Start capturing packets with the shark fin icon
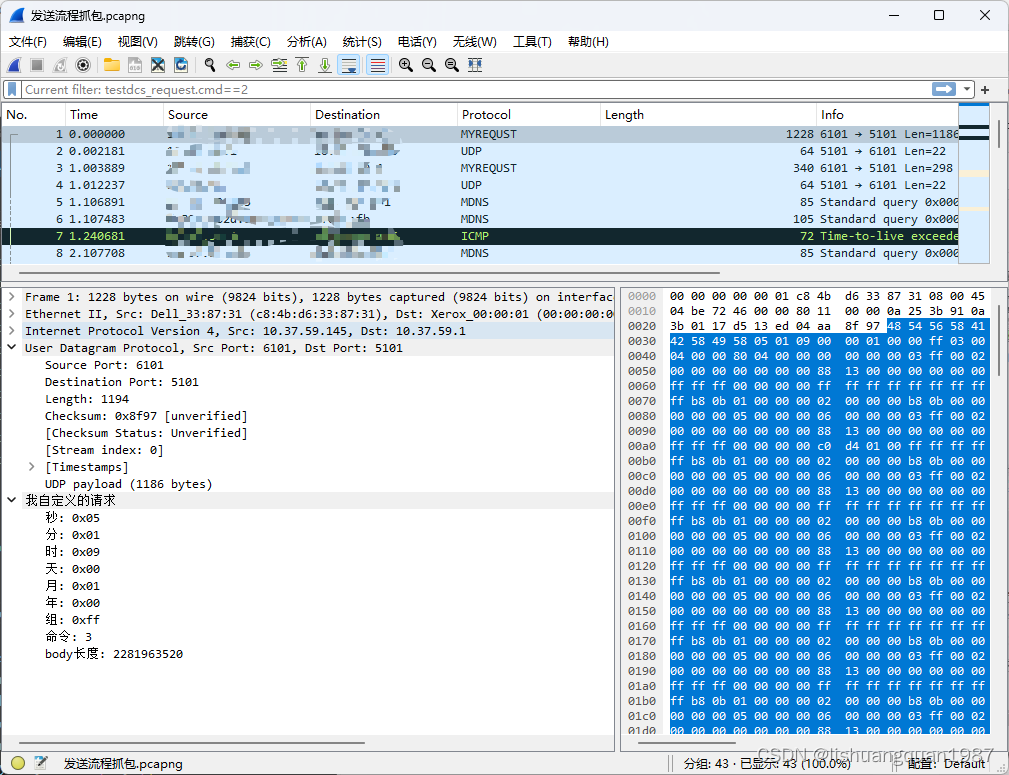Screen dimensions: 1009x775 (14, 65)
